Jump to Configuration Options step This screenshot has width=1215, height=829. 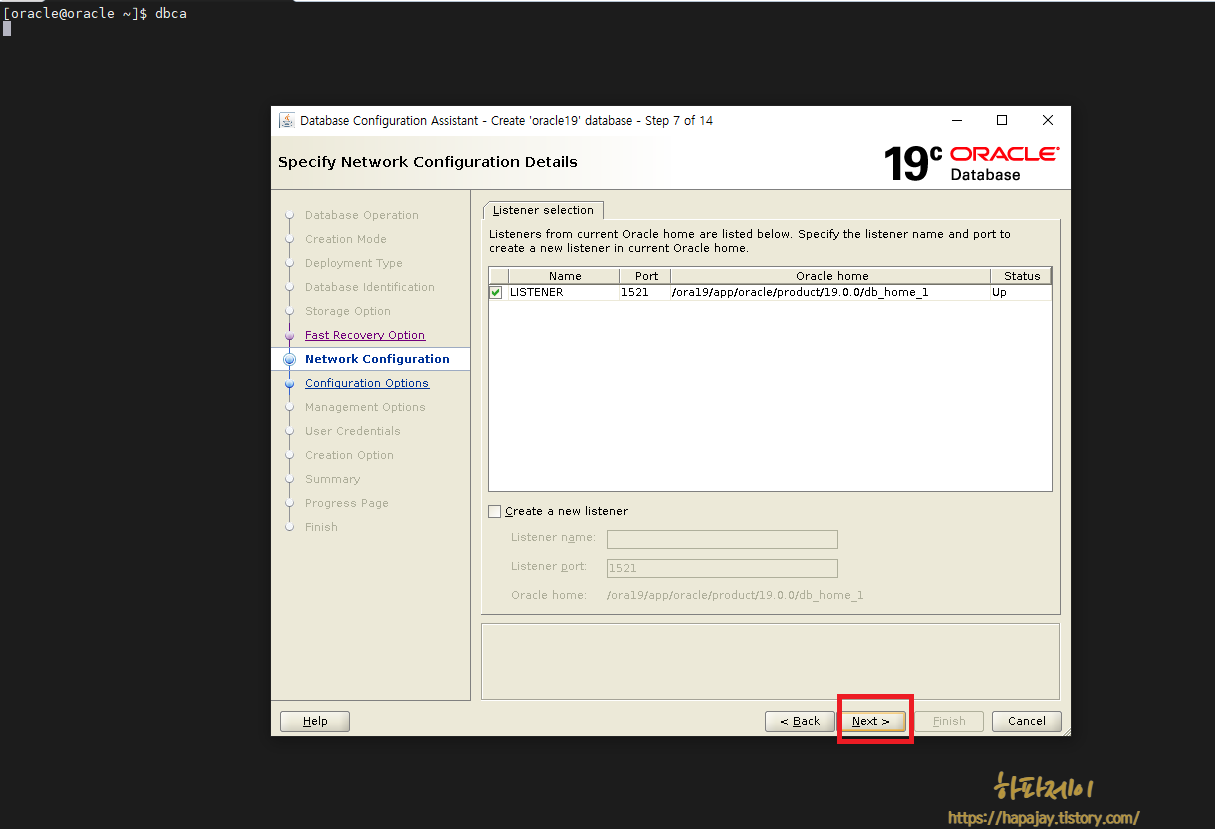click(367, 383)
